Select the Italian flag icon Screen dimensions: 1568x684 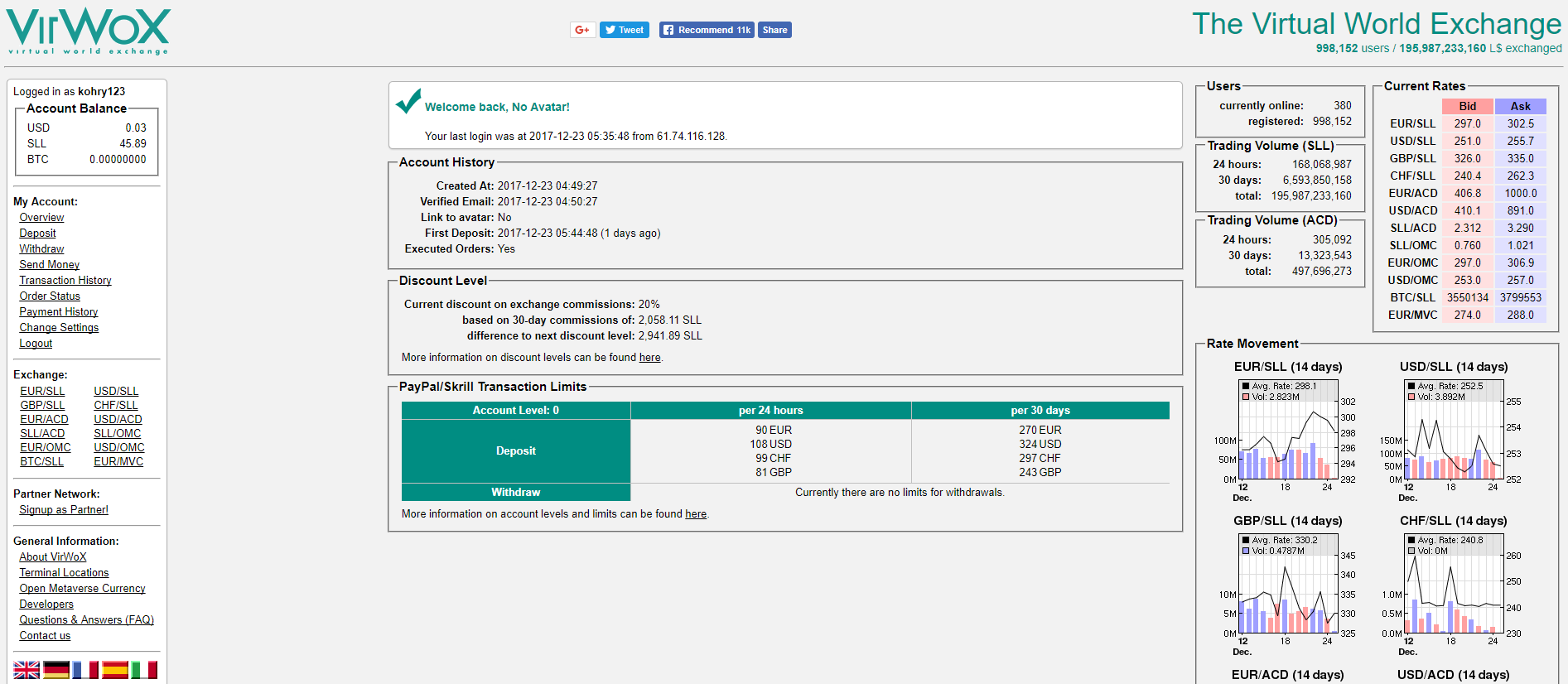tap(144, 670)
